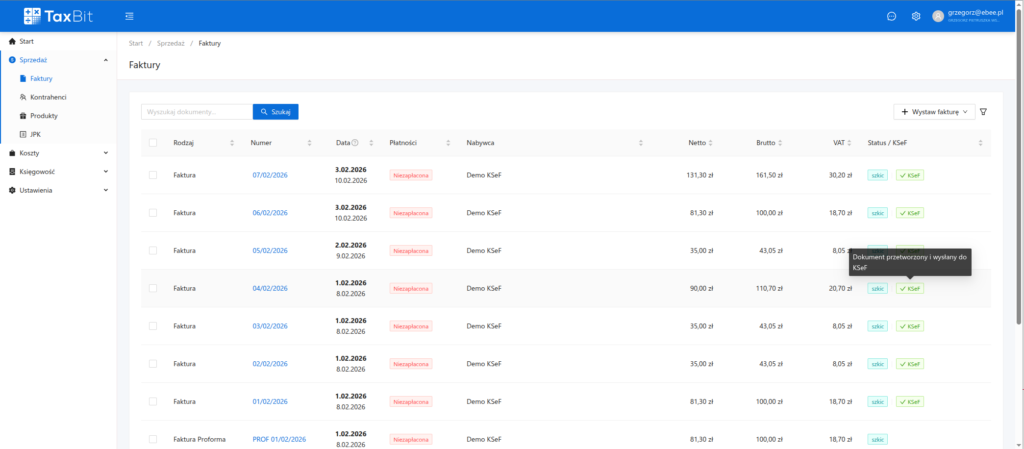This screenshot has width=1024, height=449.
Task: Go to Produkty in sidebar menu
Action: tap(44, 115)
